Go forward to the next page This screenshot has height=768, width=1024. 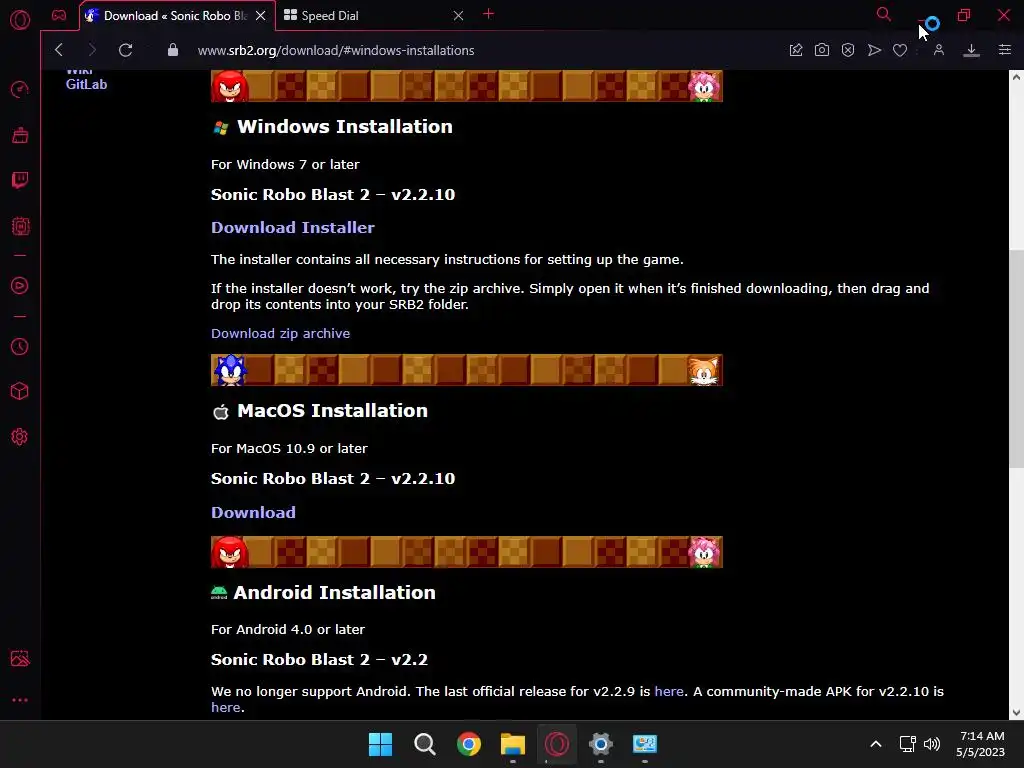91,50
